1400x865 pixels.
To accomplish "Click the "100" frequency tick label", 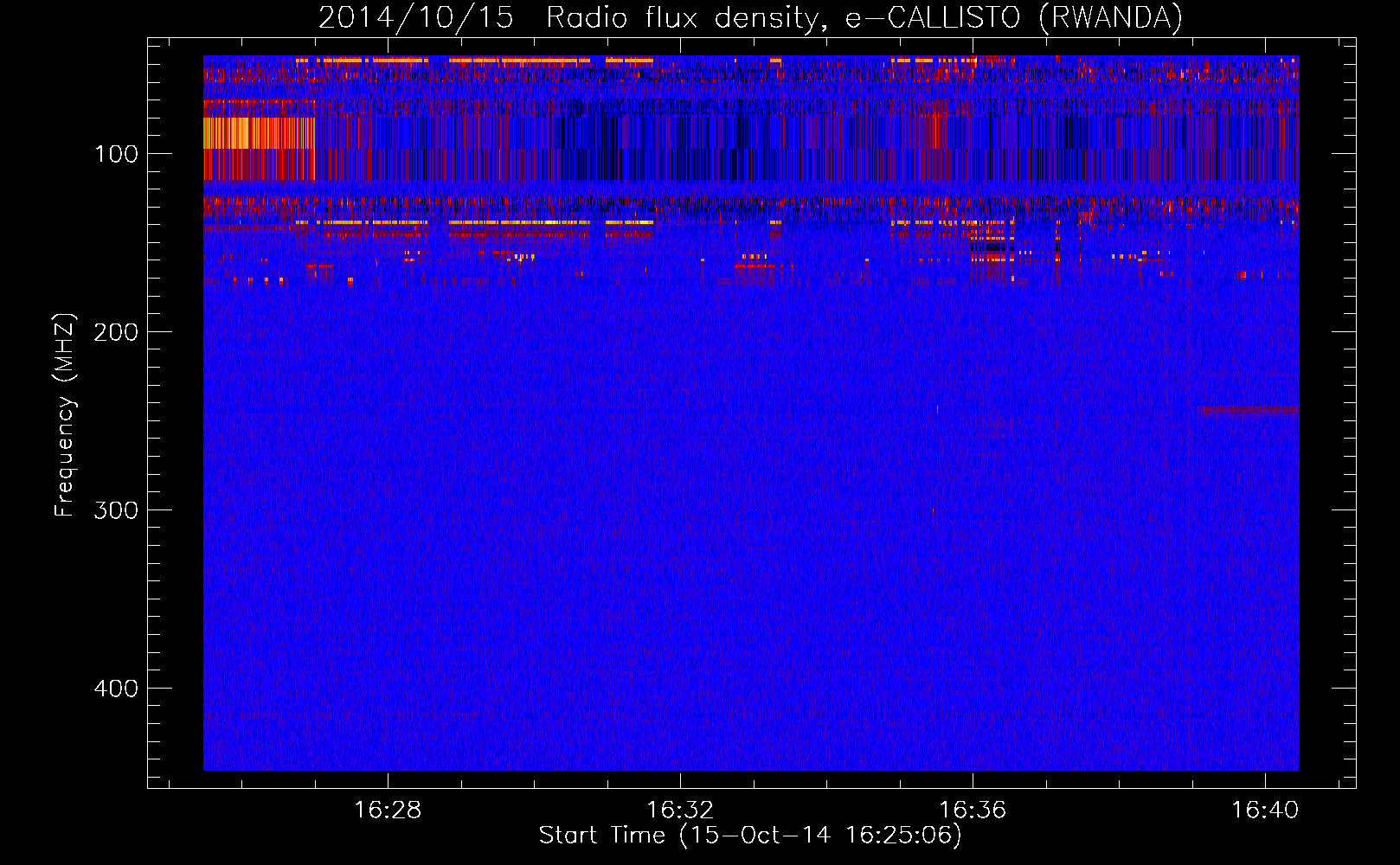I will tap(117, 154).
